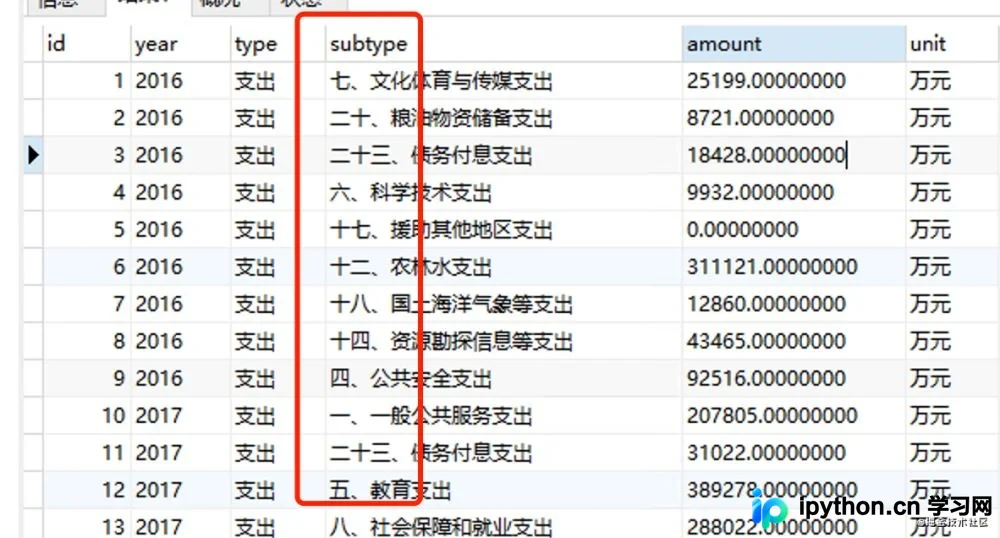This screenshot has width=1000, height=538.
Task: Click the type column header
Action: [x=277, y=44]
